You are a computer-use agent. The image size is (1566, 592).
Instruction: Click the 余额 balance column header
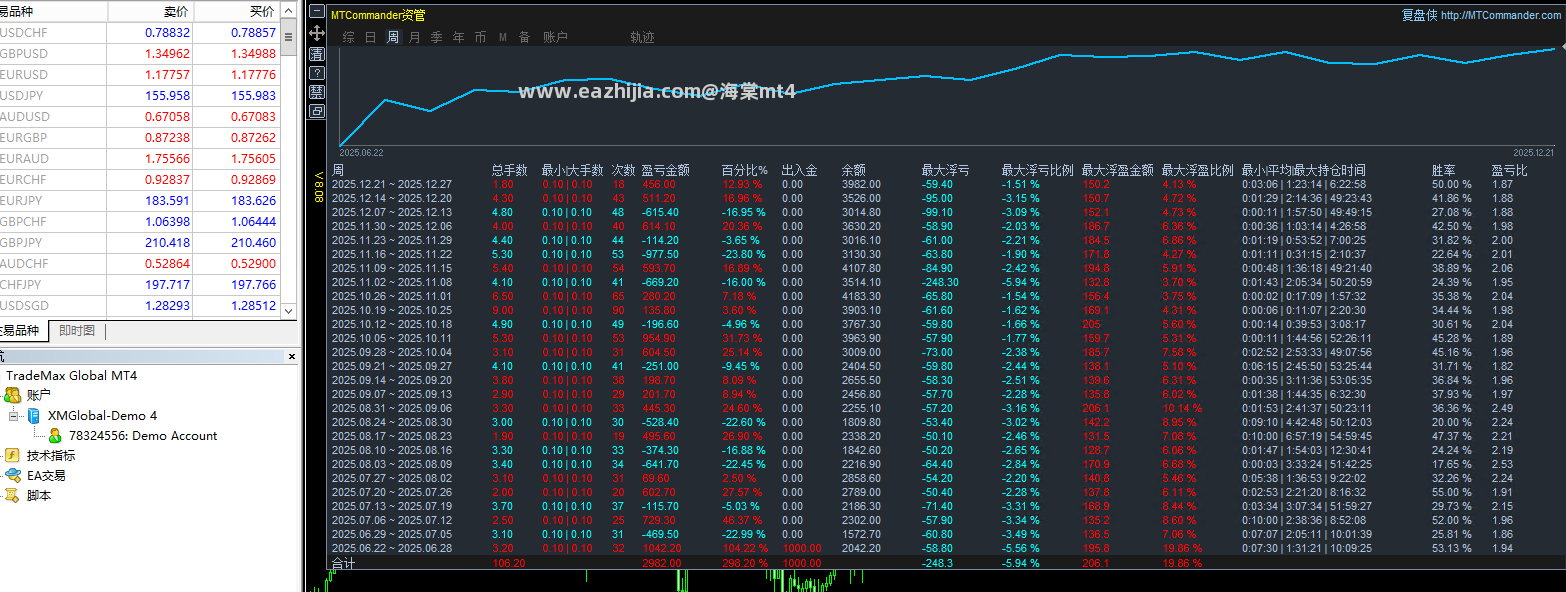(x=853, y=170)
